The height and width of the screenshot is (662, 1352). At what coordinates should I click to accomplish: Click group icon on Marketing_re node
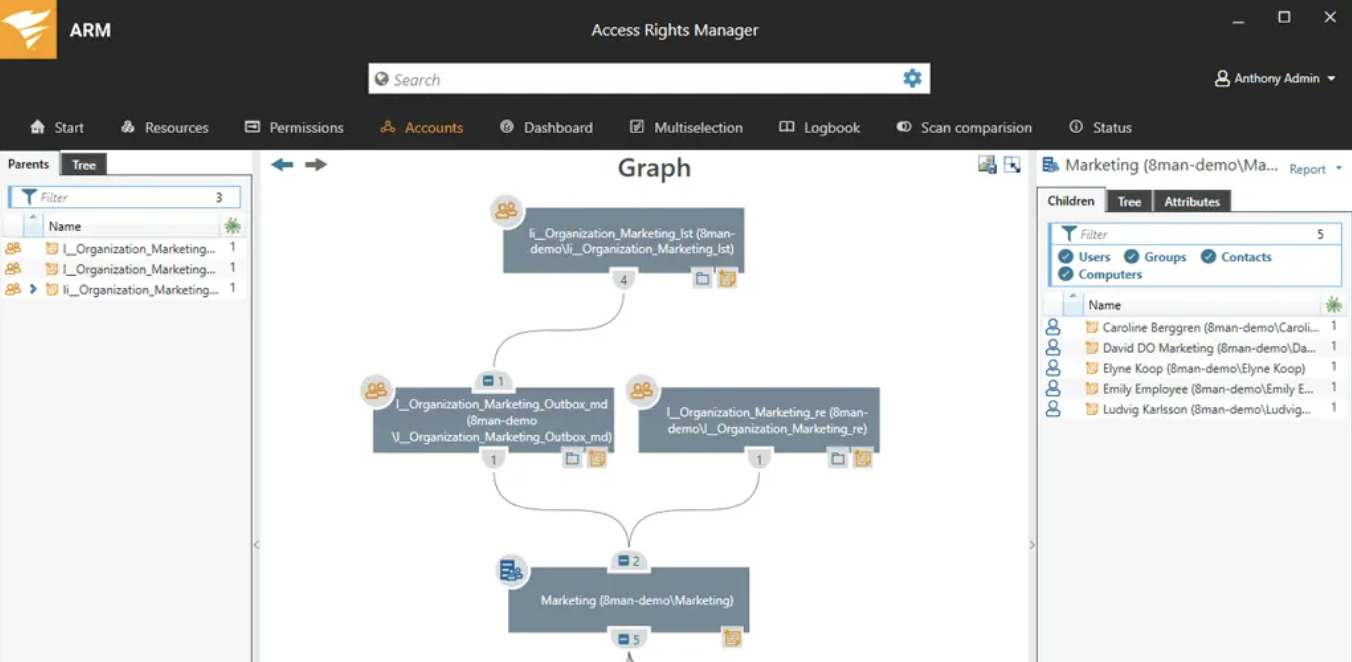pos(643,390)
